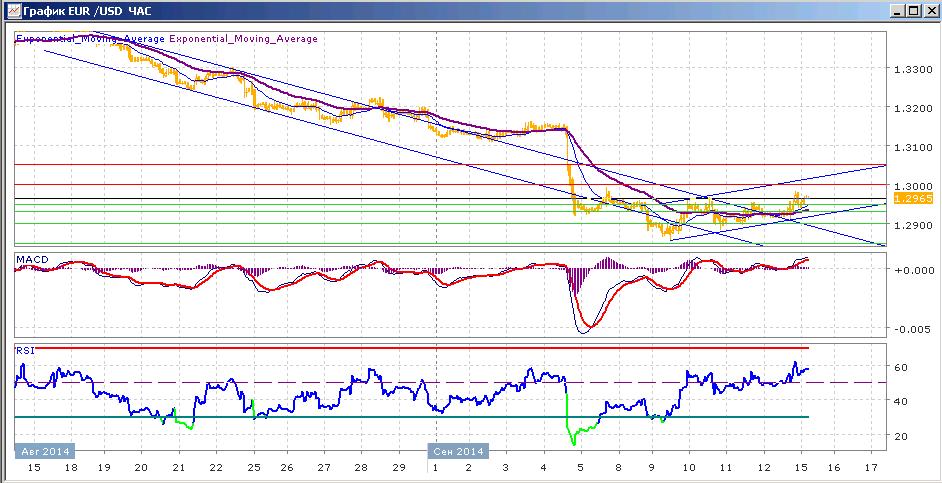This screenshot has height=483, width=942.
Task: Click the RSI 20 level label
Action: coord(901,436)
